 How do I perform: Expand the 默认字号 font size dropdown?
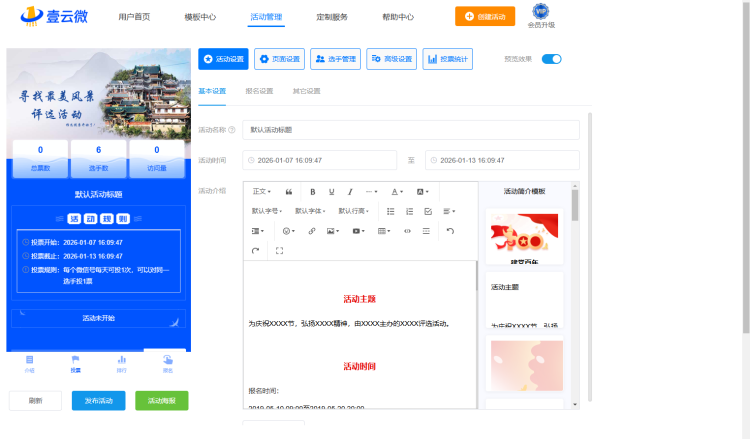click(266, 211)
